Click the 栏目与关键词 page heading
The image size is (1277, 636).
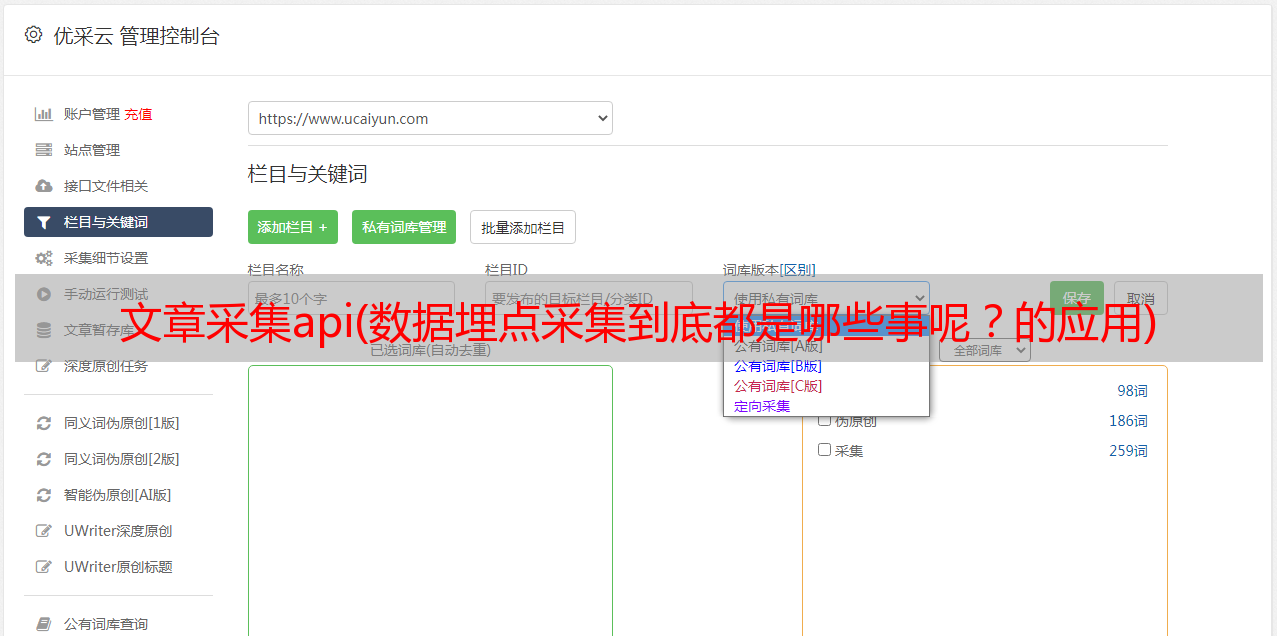click(x=308, y=174)
